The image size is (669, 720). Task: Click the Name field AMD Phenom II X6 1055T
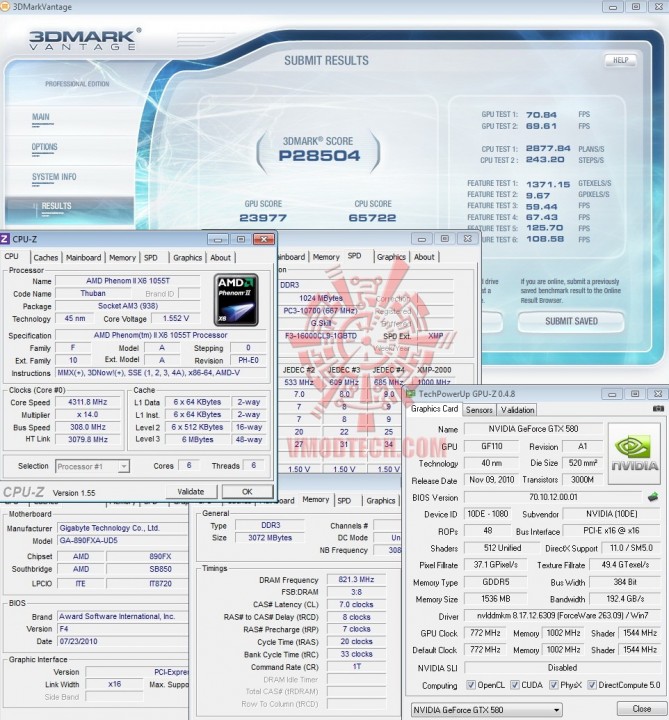point(128,281)
